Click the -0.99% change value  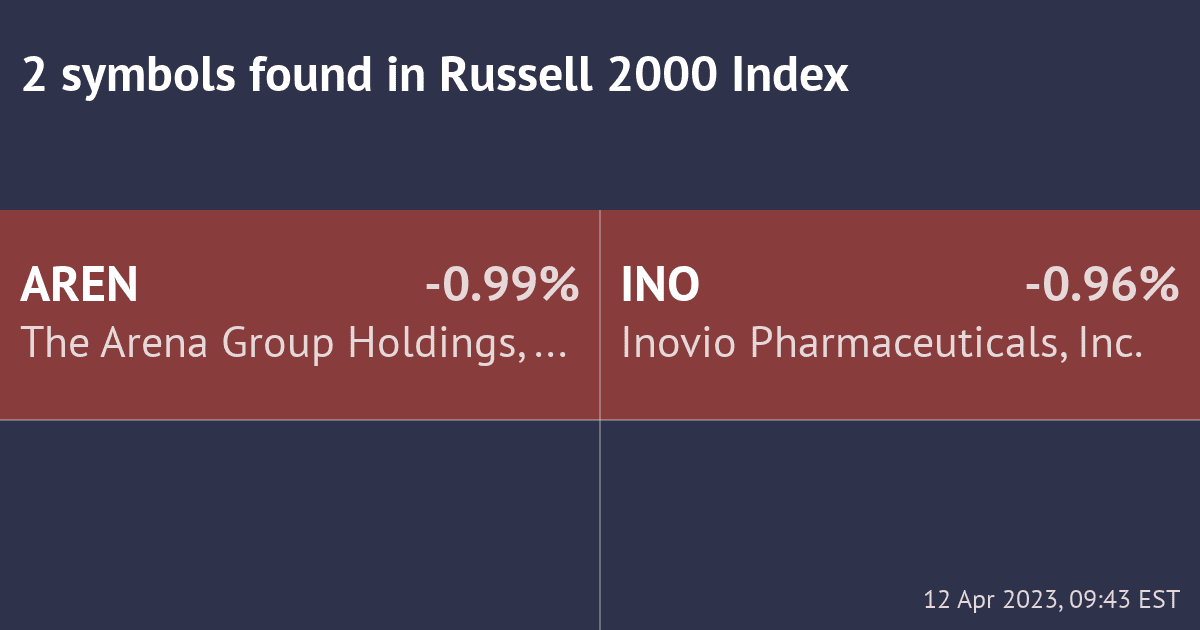coord(501,286)
